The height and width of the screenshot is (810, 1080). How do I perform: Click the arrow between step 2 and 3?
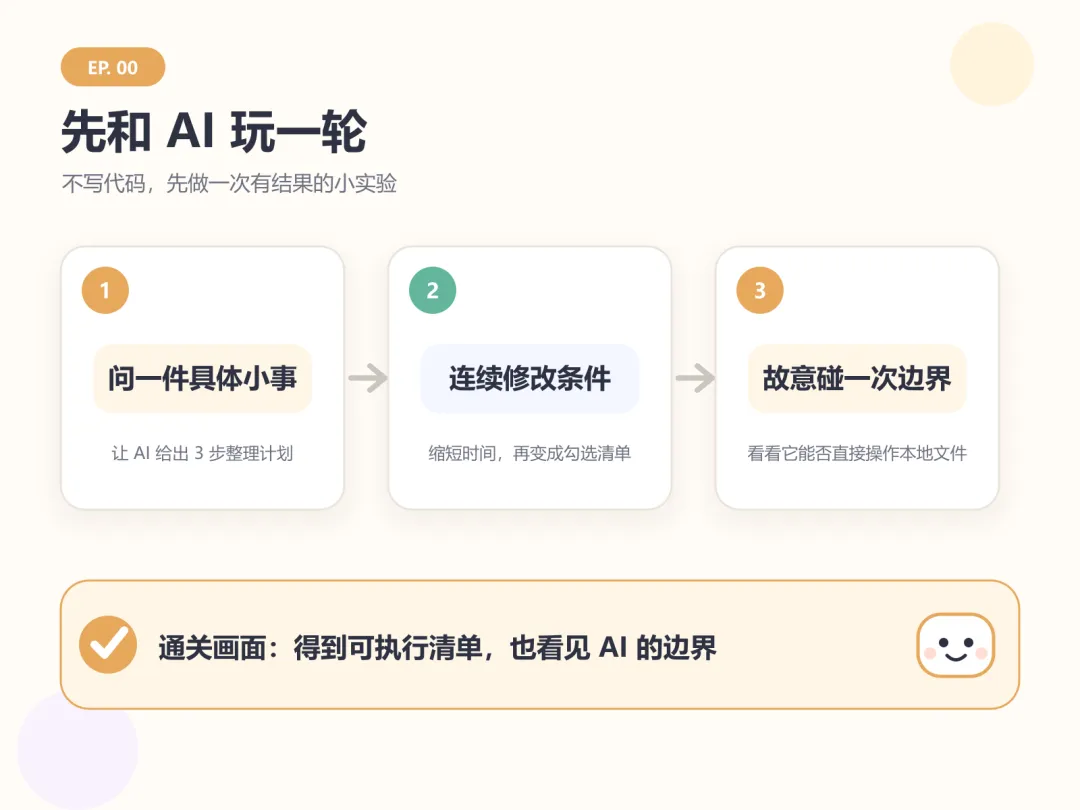pos(695,377)
